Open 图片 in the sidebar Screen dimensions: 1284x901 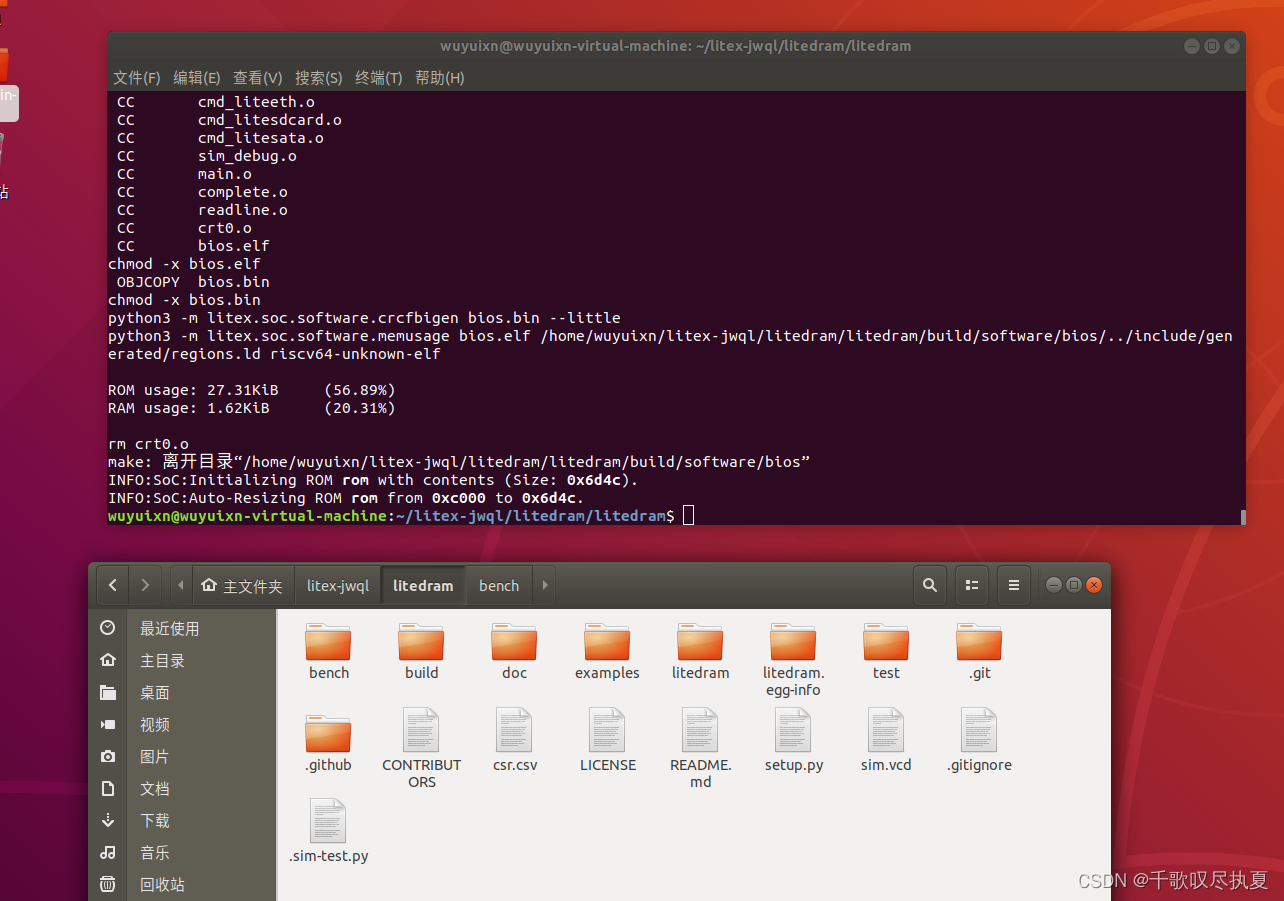pos(155,756)
